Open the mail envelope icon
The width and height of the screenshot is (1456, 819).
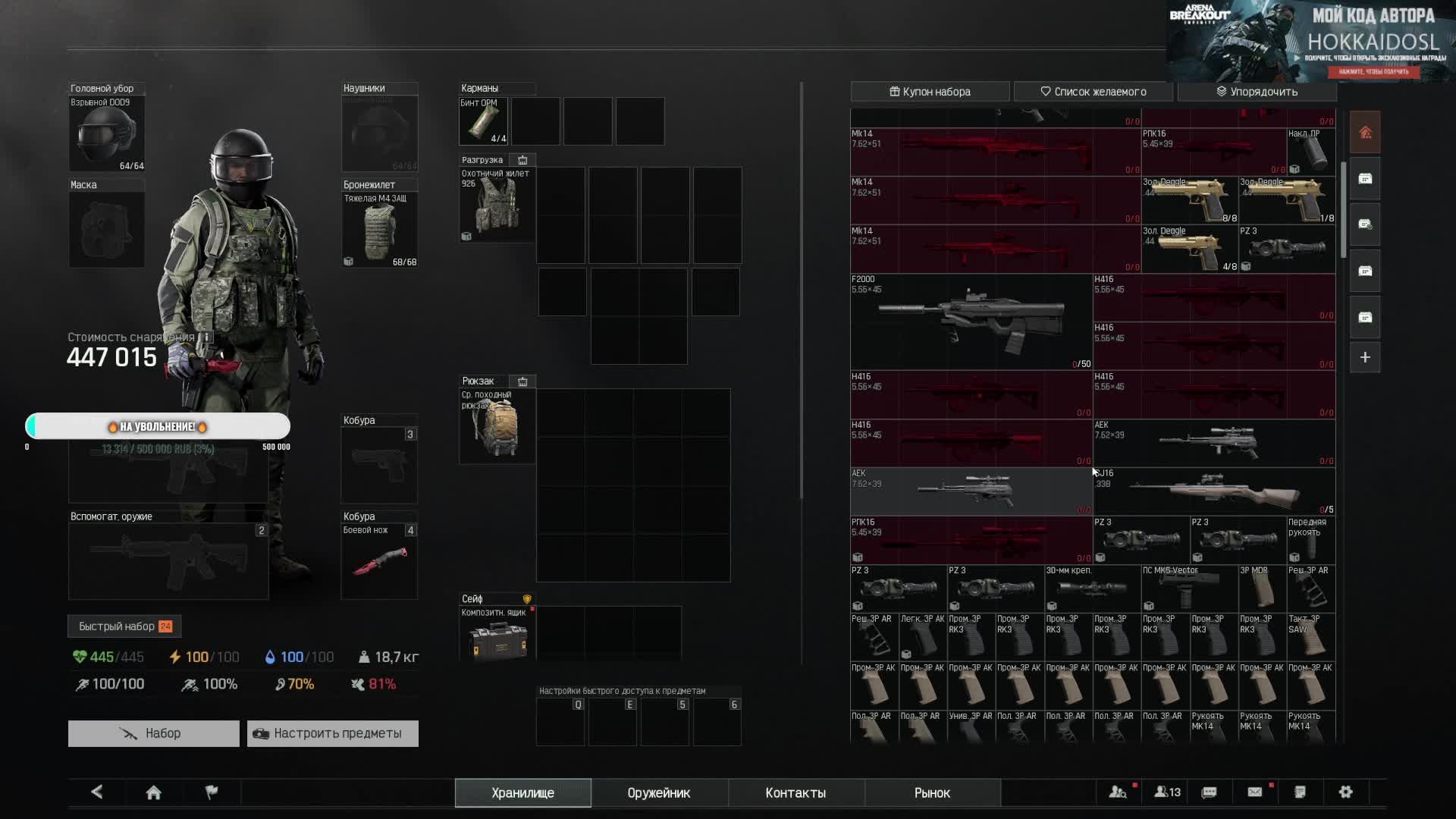click(x=1255, y=792)
